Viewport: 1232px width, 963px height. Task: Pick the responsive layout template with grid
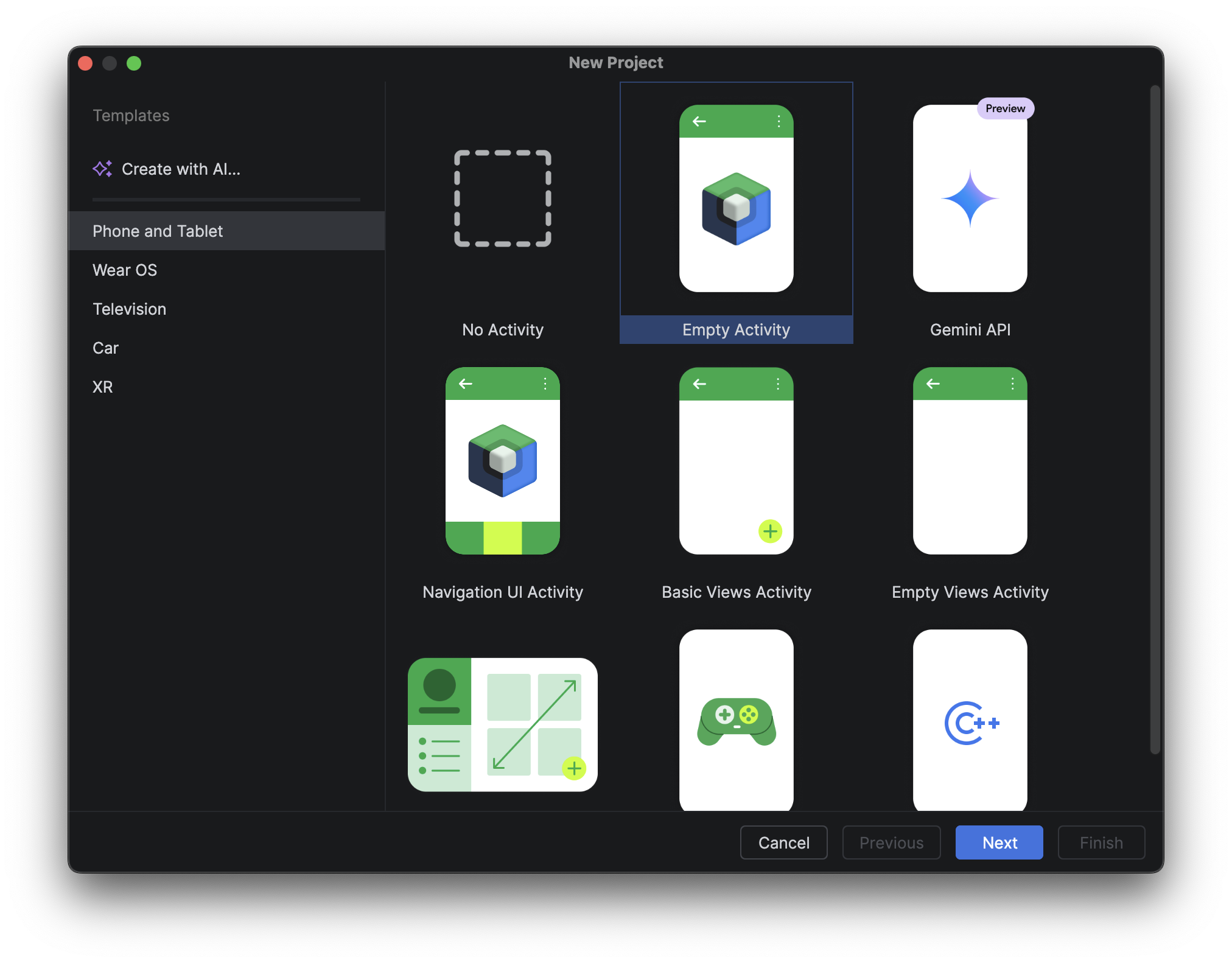pos(502,724)
